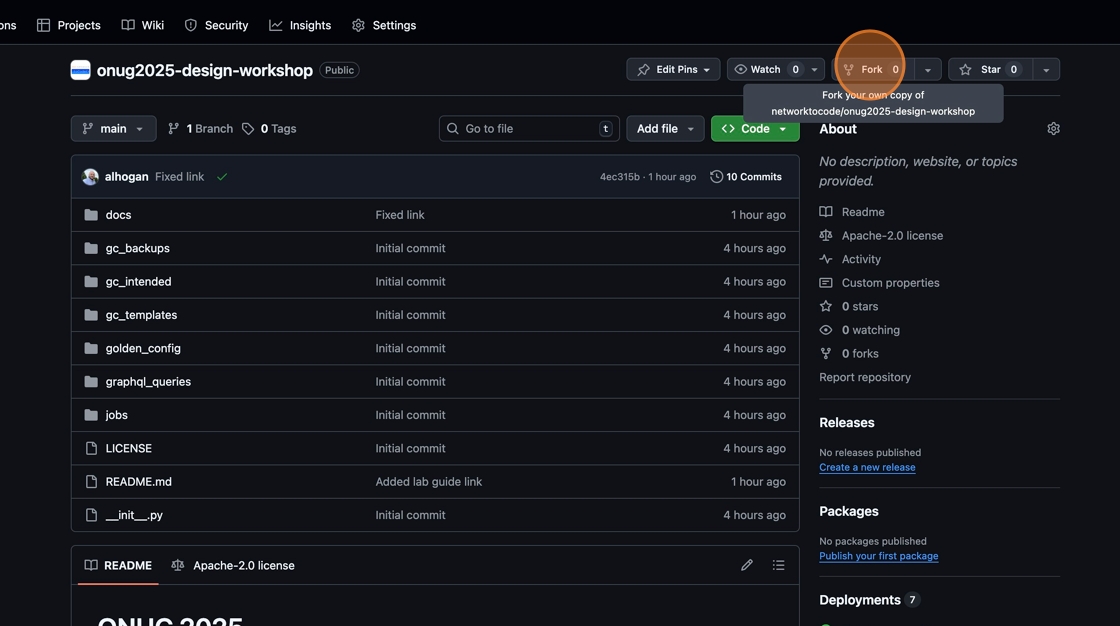Open the Edit Pins dropdown

pos(673,69)
